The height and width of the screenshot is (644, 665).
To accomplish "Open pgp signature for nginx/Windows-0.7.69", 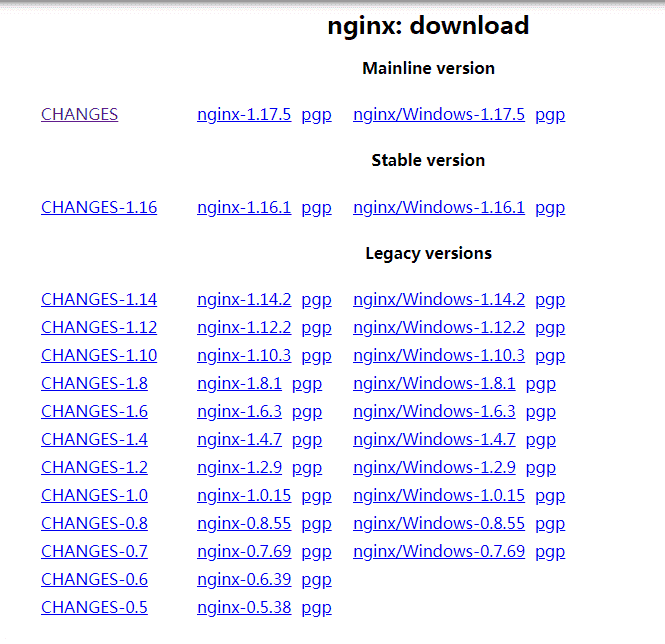I will (x=550, y=552).
